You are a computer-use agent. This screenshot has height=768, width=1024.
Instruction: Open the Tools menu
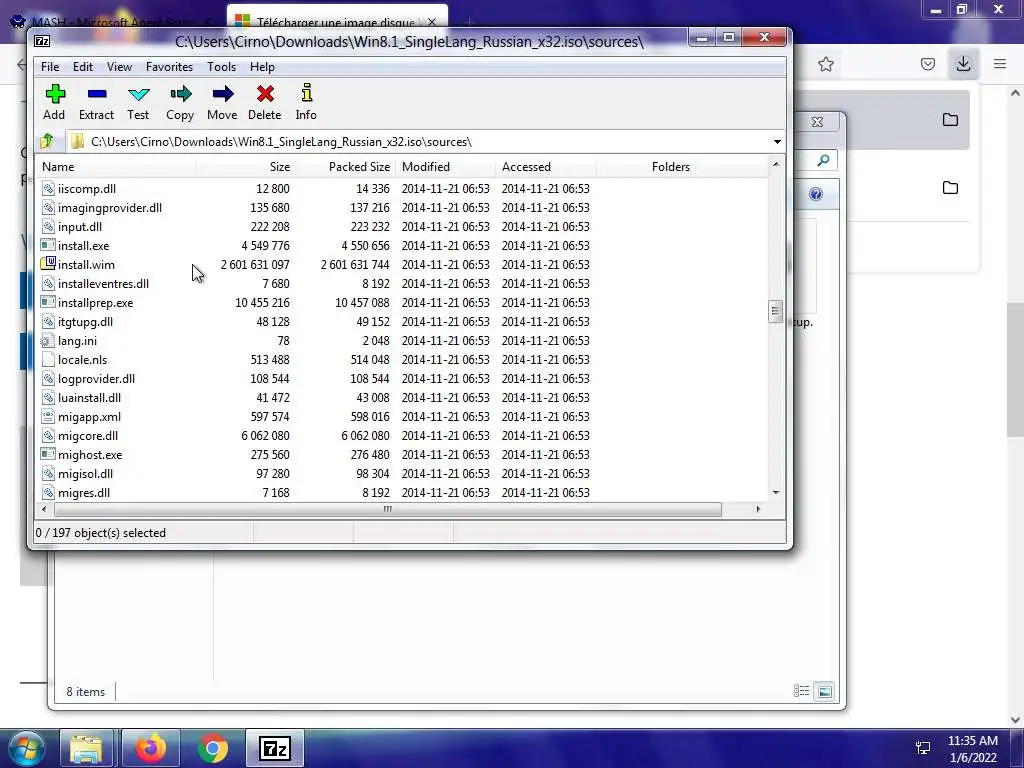tap(221, 67)
